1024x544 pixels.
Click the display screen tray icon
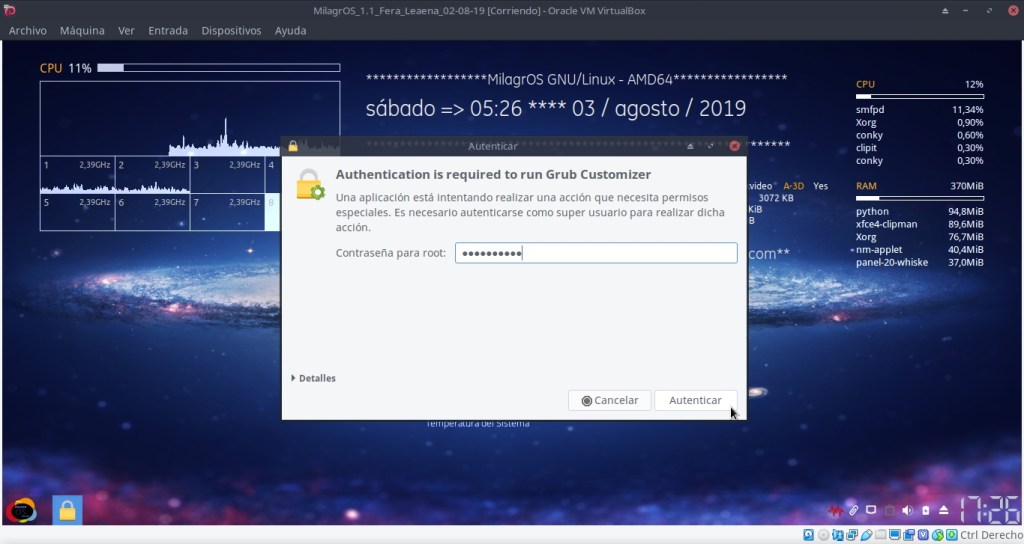(871, 510)
